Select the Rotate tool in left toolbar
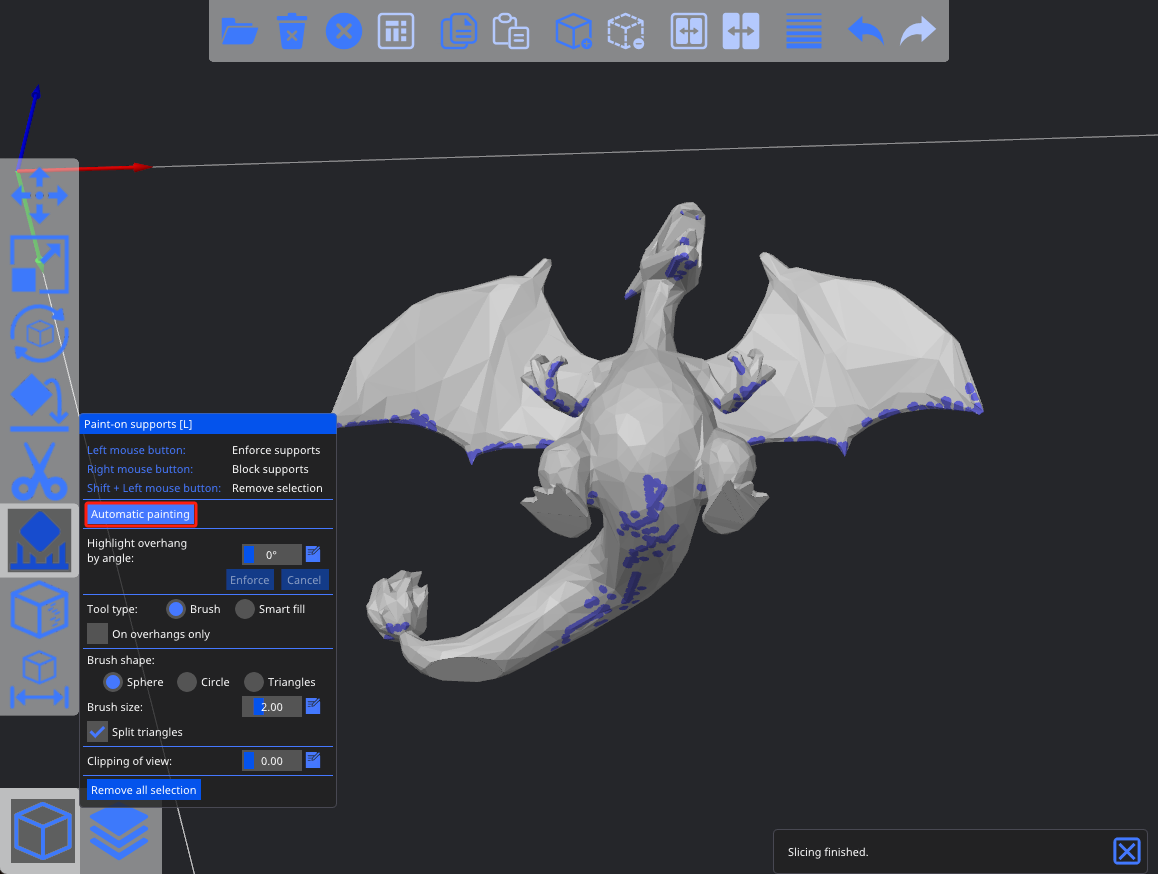The image size is (1158, 874). point(39,333)
